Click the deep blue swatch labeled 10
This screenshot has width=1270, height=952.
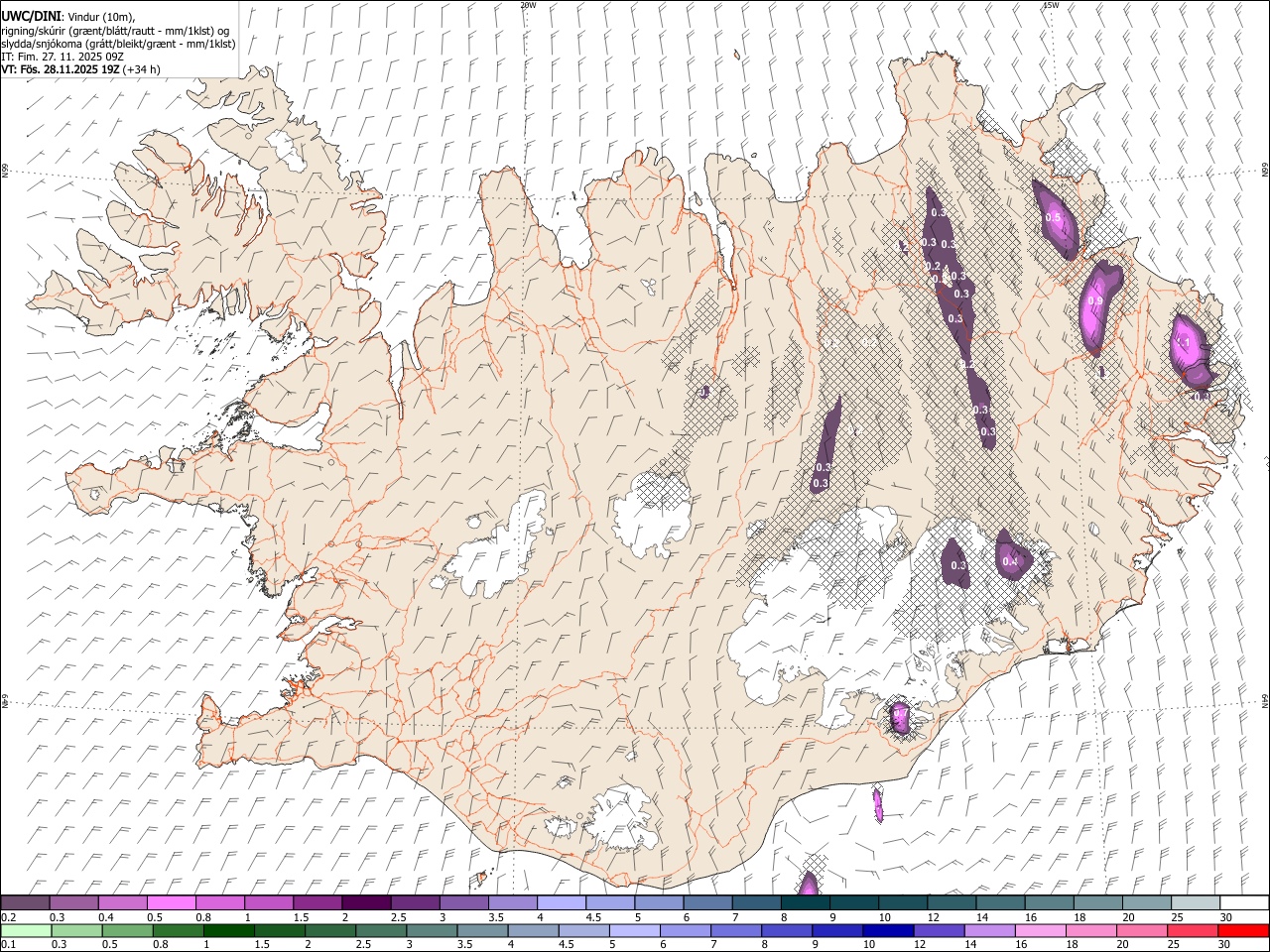[887, 930]
